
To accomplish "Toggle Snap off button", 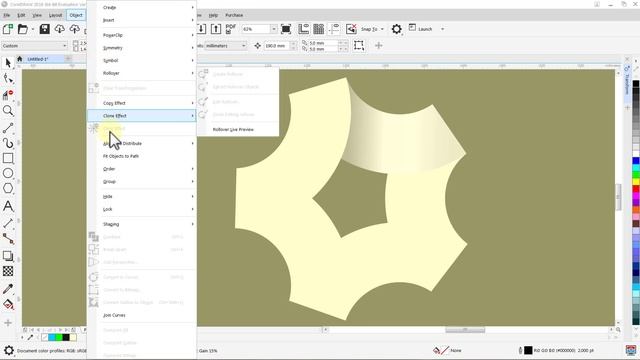I will click(351, 29).
